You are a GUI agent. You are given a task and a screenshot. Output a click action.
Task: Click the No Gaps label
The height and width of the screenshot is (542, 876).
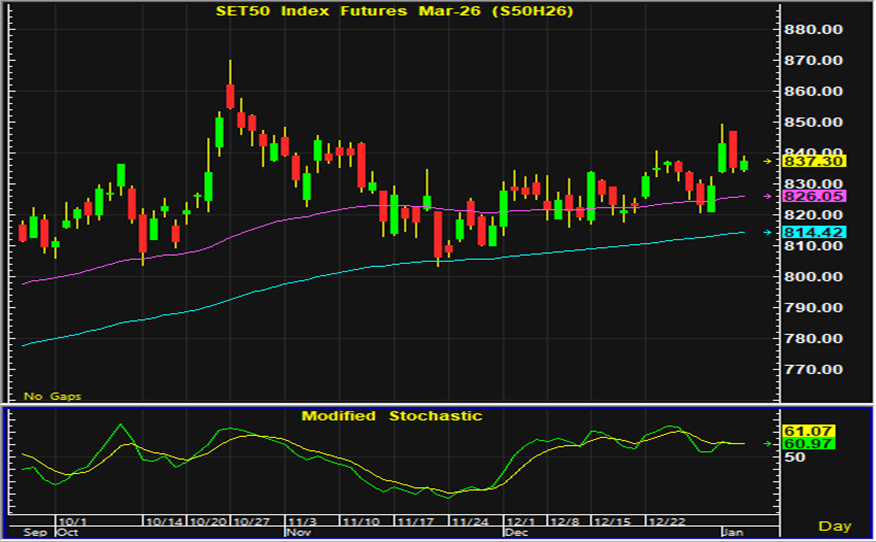click(x=53, y=396)
